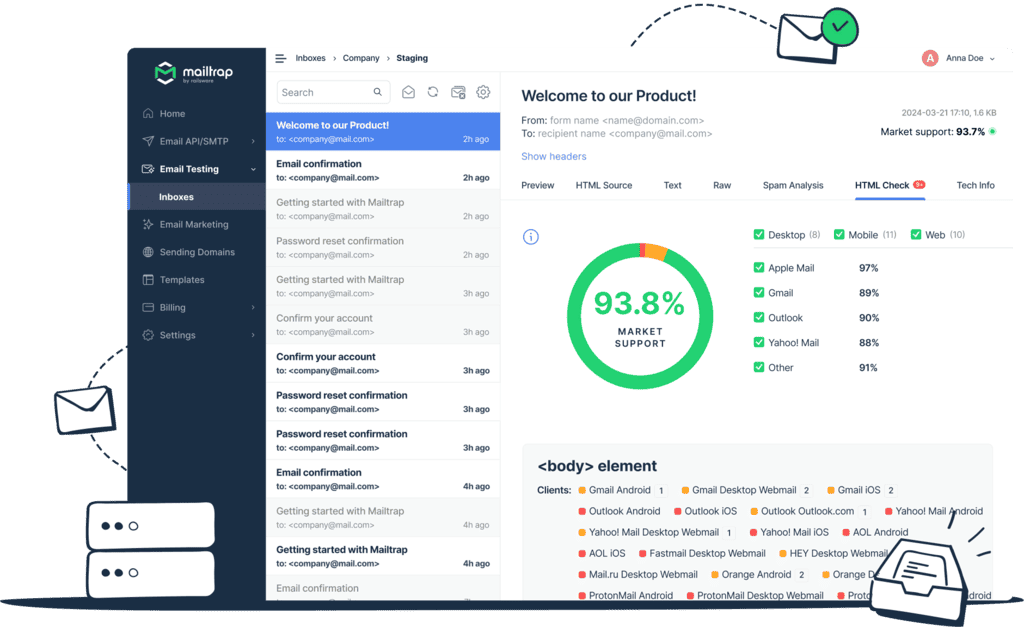
Task: Click the Yahoo! Mail iOS client tag
Action: [x=789, y=532]
